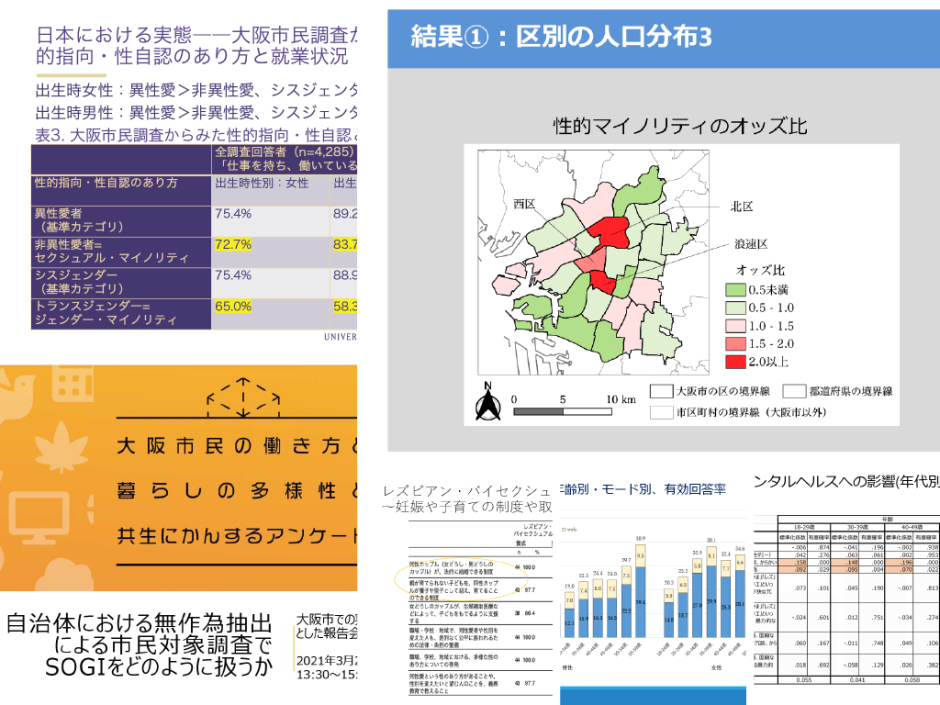Click the time text 13:30～
This screenshot has height=705, width=940.
pyautogui.click(x=326, y=674)
